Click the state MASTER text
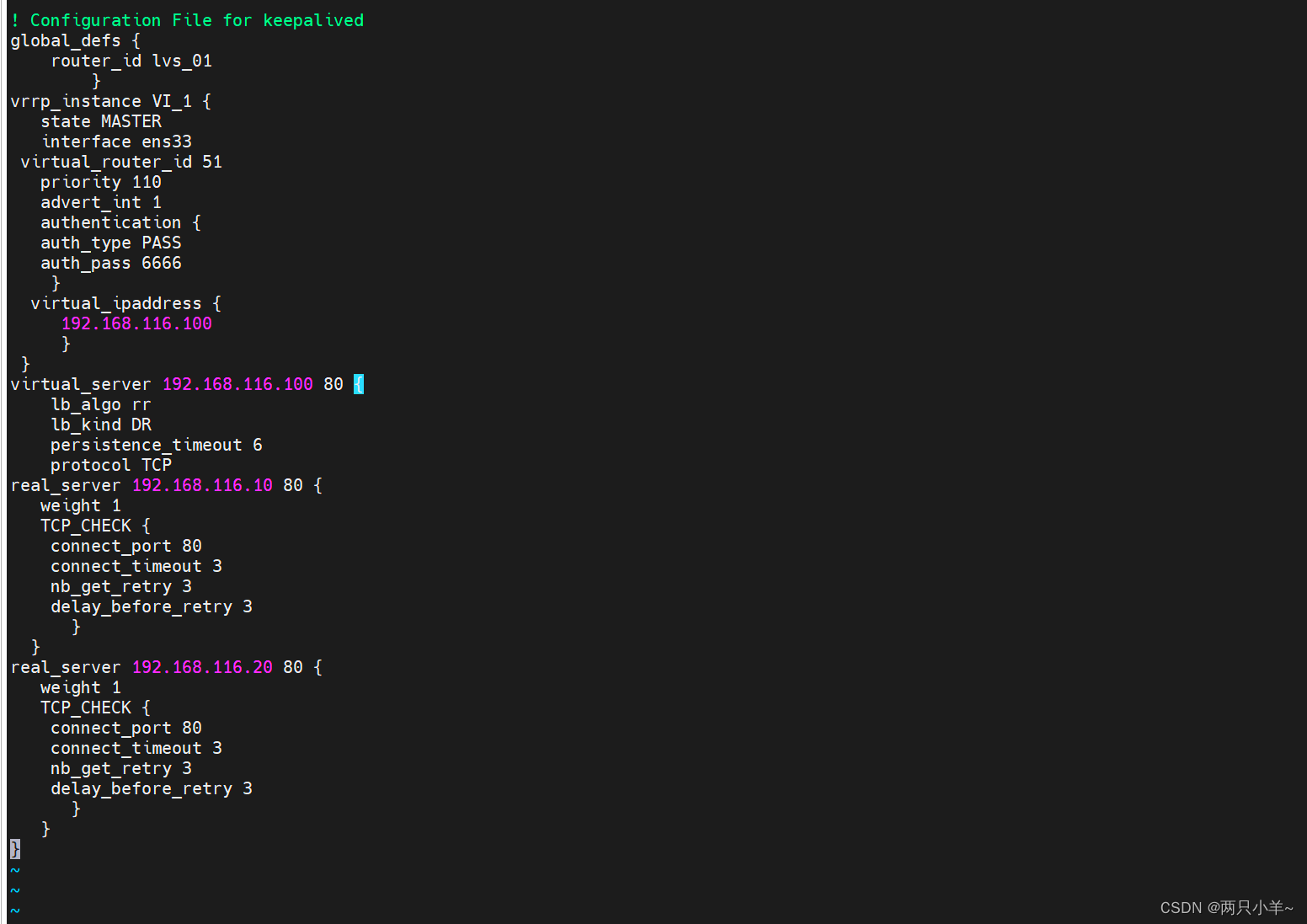The width and height of the screenshot is (1307, 924). coord(101,120)
